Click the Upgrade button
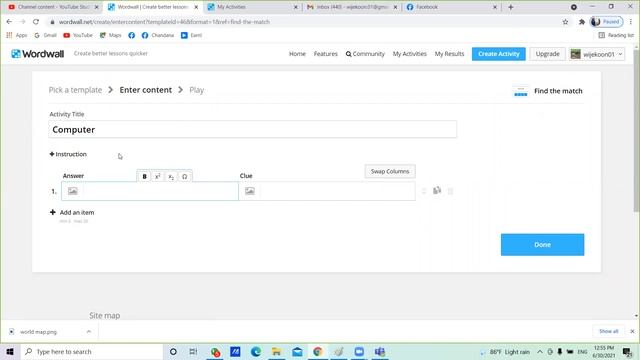640x360 pixels. coord(547,54)
